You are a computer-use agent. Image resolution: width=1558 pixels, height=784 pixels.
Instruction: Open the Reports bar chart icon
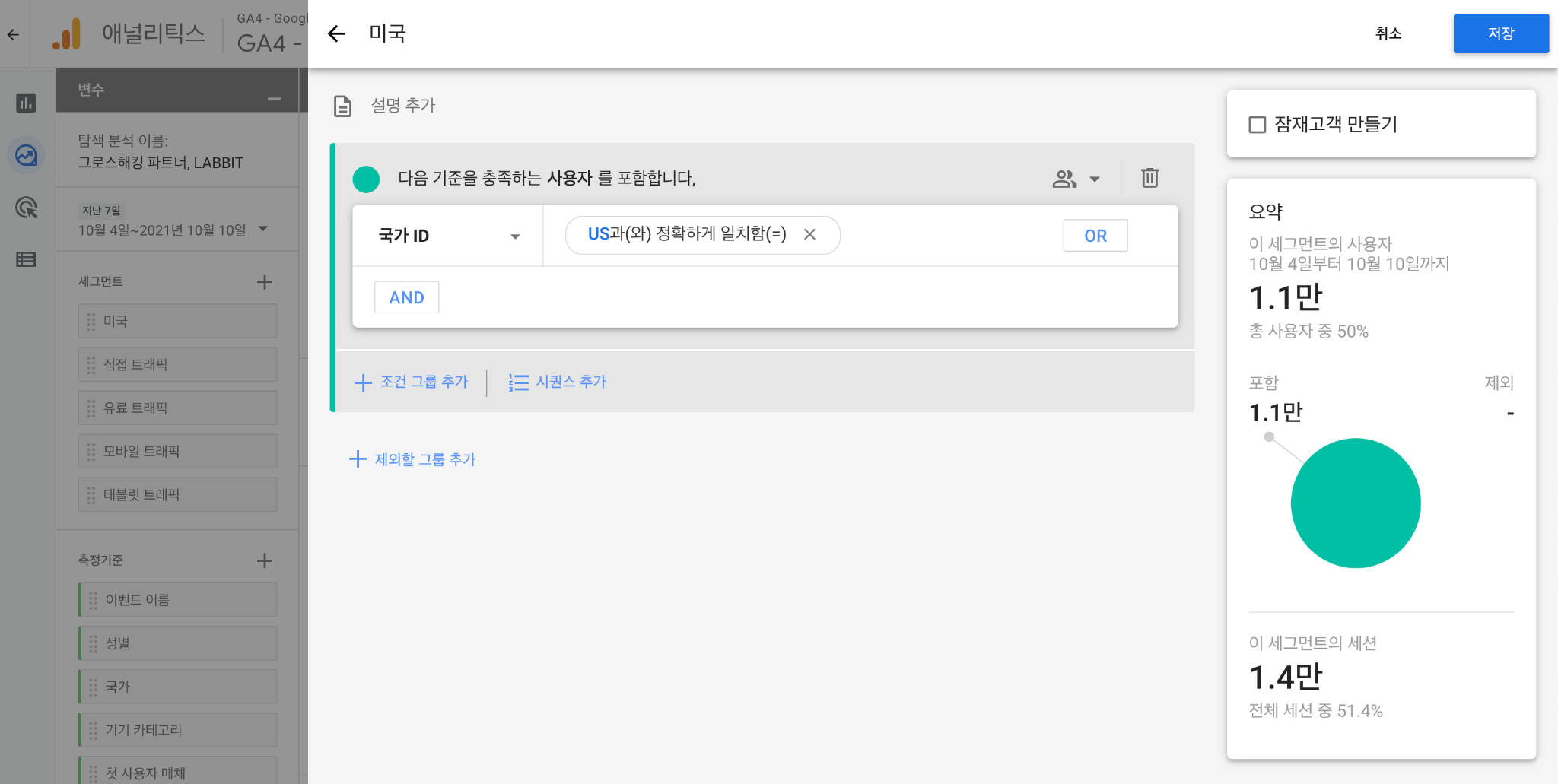26,103
